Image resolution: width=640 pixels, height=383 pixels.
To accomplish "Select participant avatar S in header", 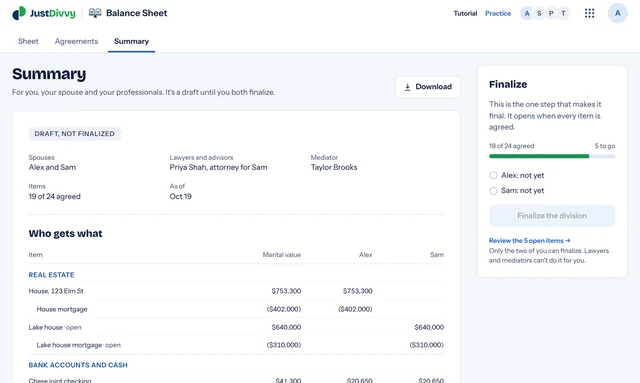I will [x=539, y=13].
